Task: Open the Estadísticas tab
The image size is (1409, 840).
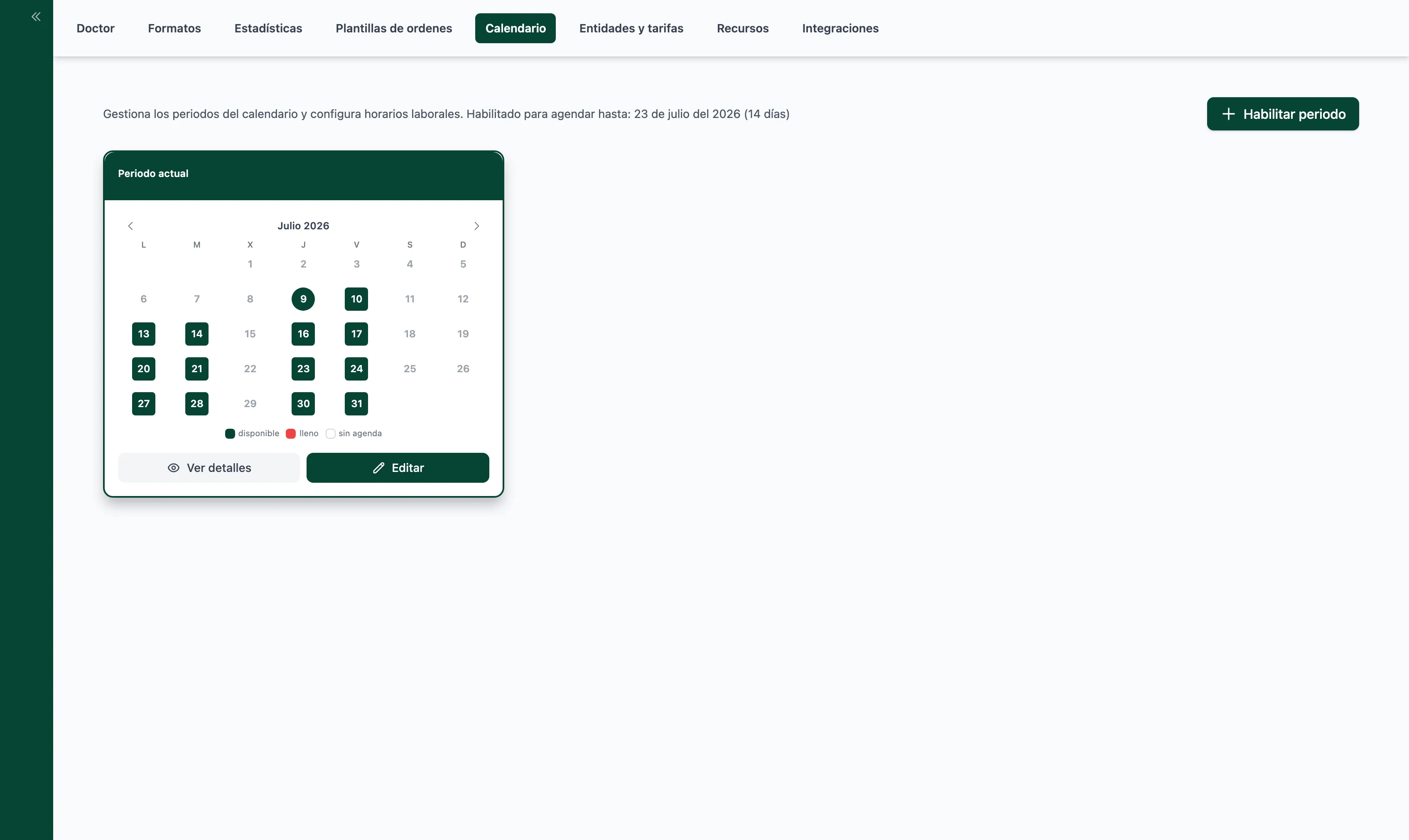Action: [x=268, y=28]
